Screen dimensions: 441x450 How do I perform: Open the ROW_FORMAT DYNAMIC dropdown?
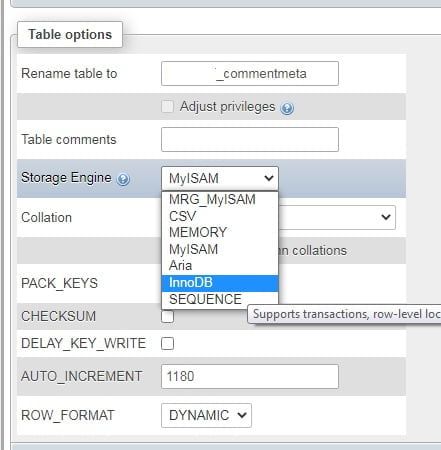tap(206, 415)
